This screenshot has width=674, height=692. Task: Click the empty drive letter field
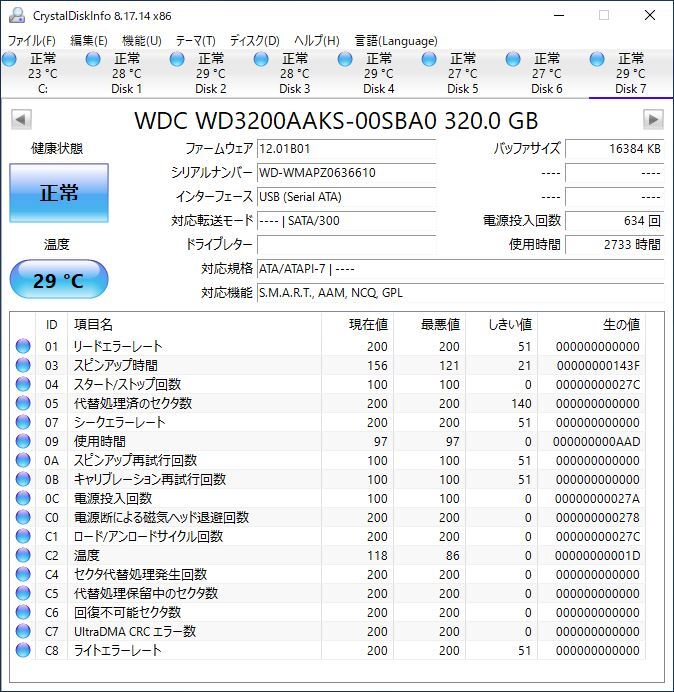tap(346, 244)
